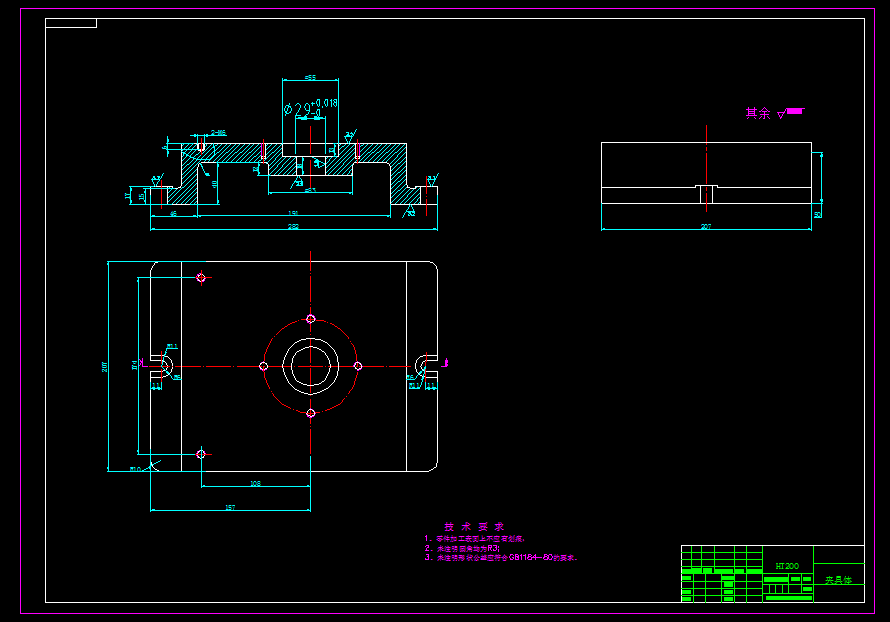The height and width of the screenshot is (622, 890).
Task: Select the 282 overall width dimension
Action: click(293, 226)
